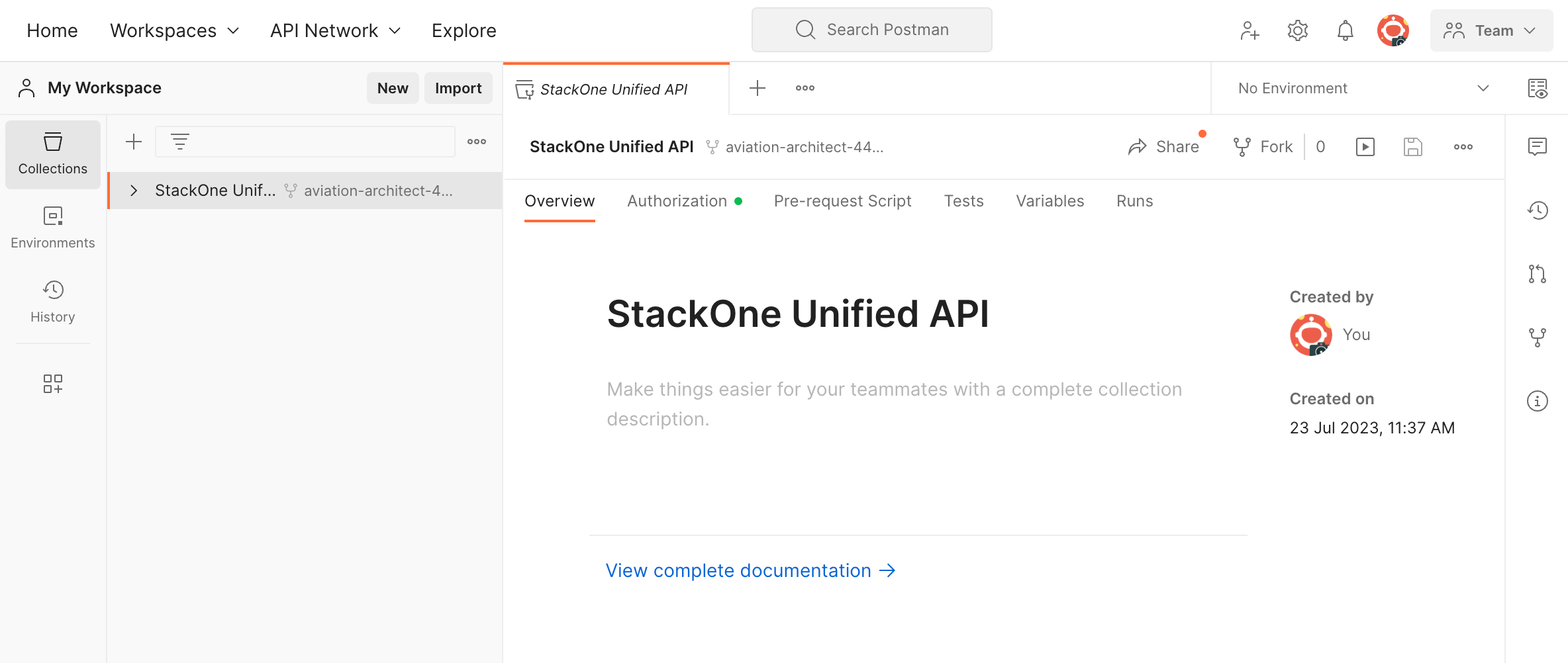Open the Environments sidebar panel

click(53, 228)
